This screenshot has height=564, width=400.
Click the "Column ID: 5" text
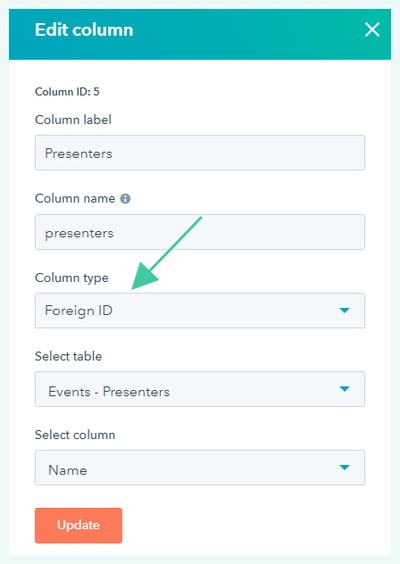pos(67,92)
